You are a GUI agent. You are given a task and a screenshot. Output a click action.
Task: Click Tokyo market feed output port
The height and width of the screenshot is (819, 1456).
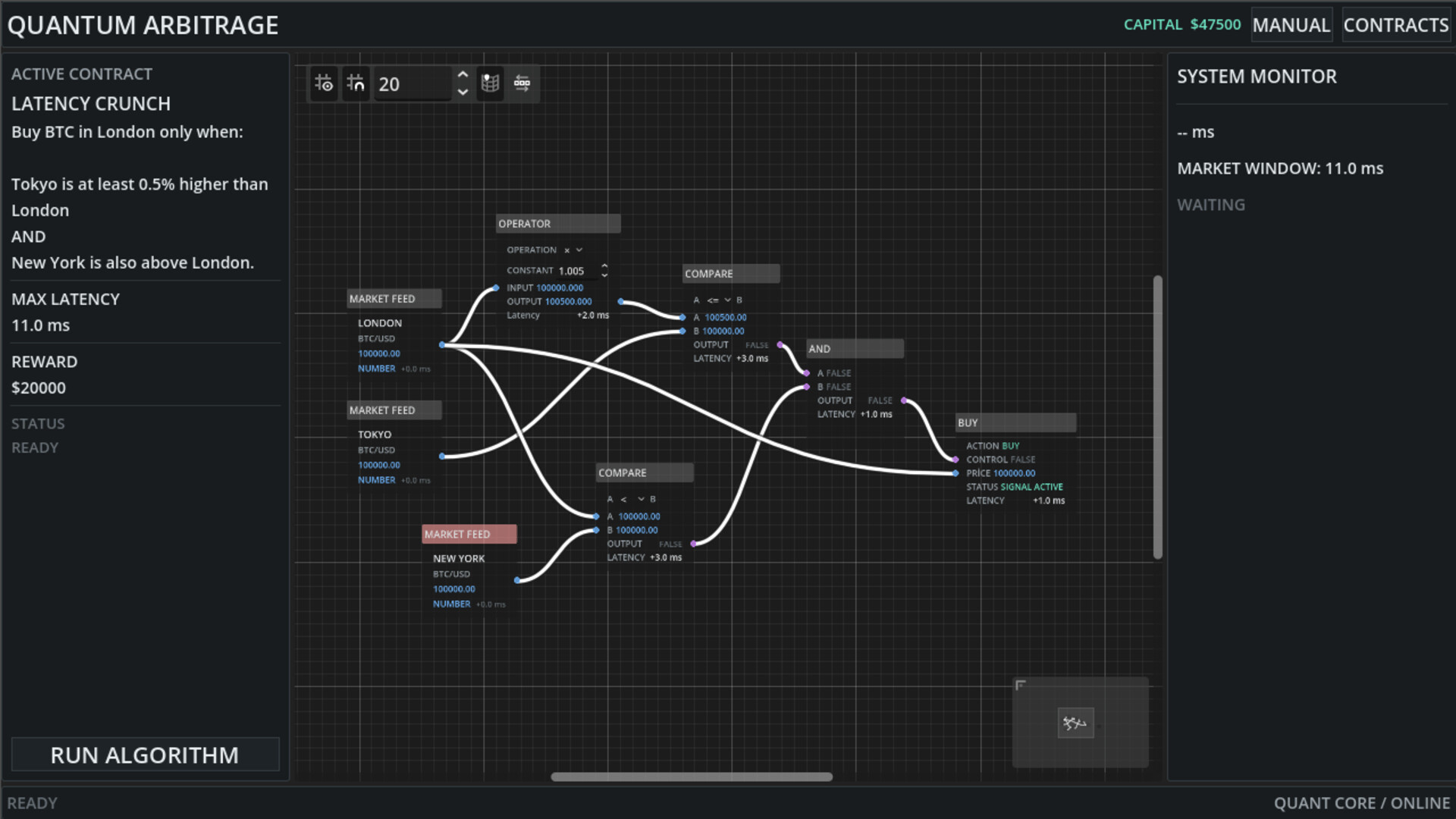(x=442, y=457)
